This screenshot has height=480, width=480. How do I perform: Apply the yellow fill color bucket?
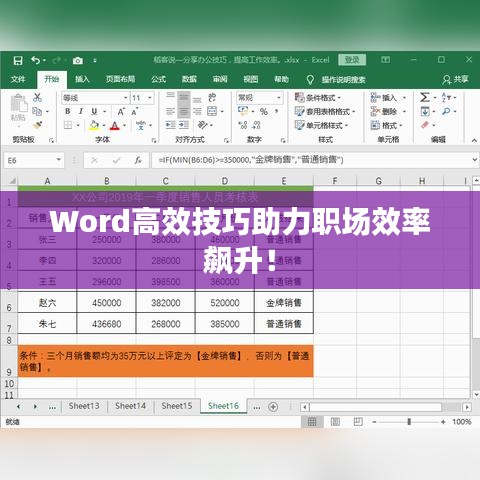click(94, 125)
